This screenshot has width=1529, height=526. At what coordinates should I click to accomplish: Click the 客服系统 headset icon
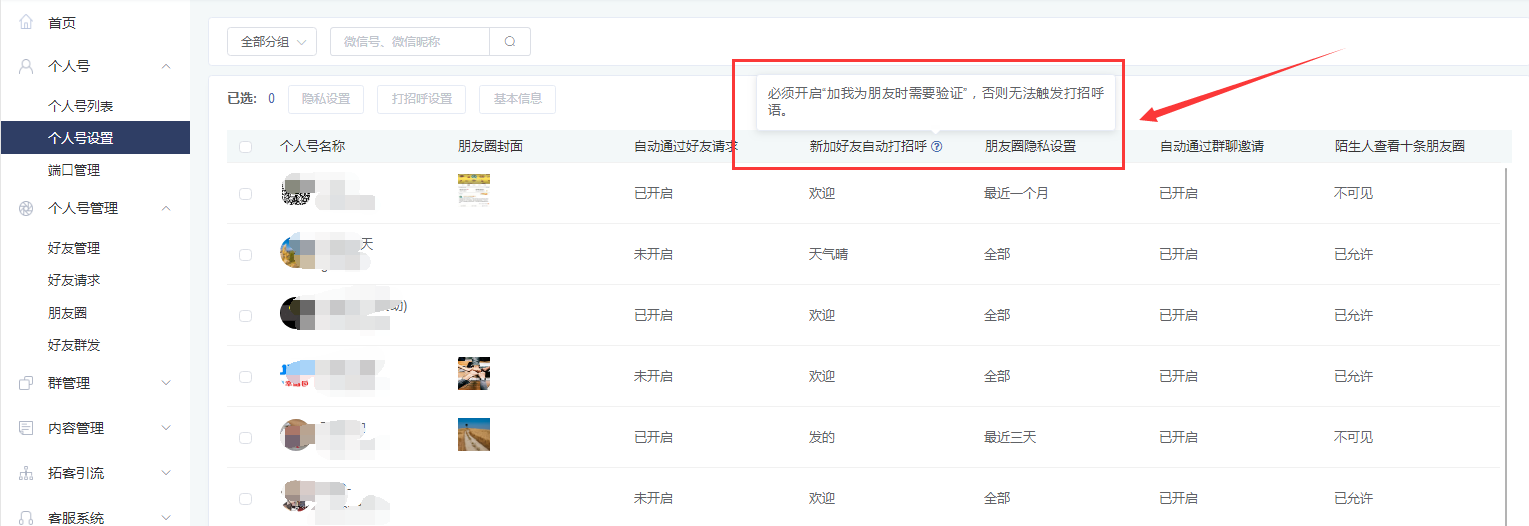(26, 518)
